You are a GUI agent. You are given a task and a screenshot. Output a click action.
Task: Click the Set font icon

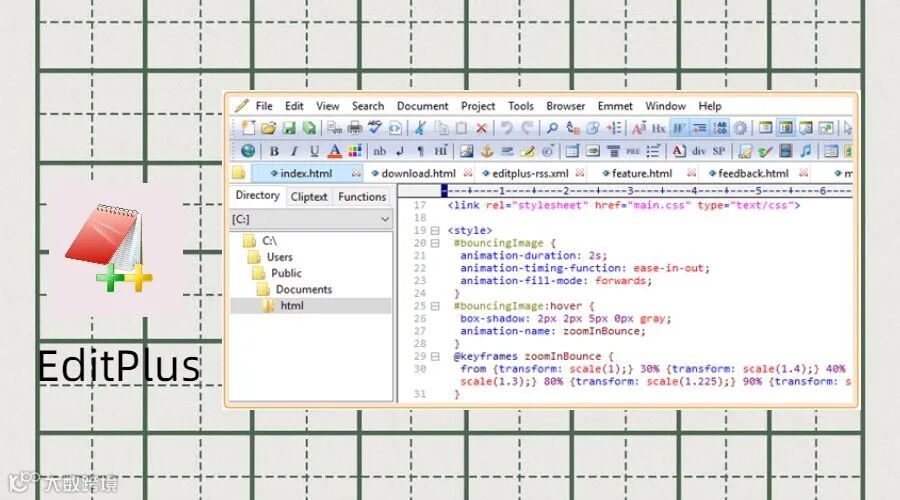639,127
